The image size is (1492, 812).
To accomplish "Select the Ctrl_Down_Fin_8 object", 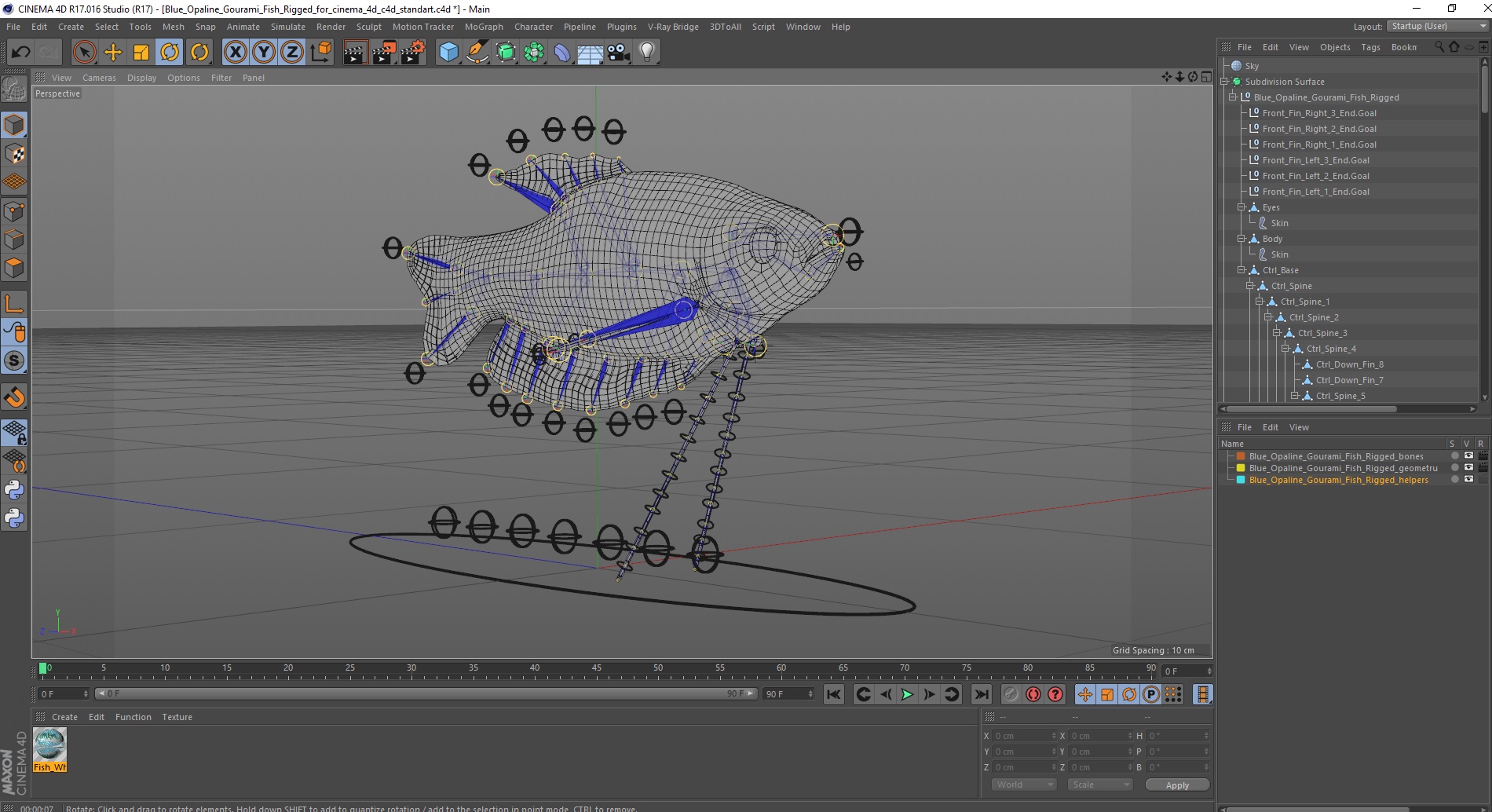I will (1349, 364).
